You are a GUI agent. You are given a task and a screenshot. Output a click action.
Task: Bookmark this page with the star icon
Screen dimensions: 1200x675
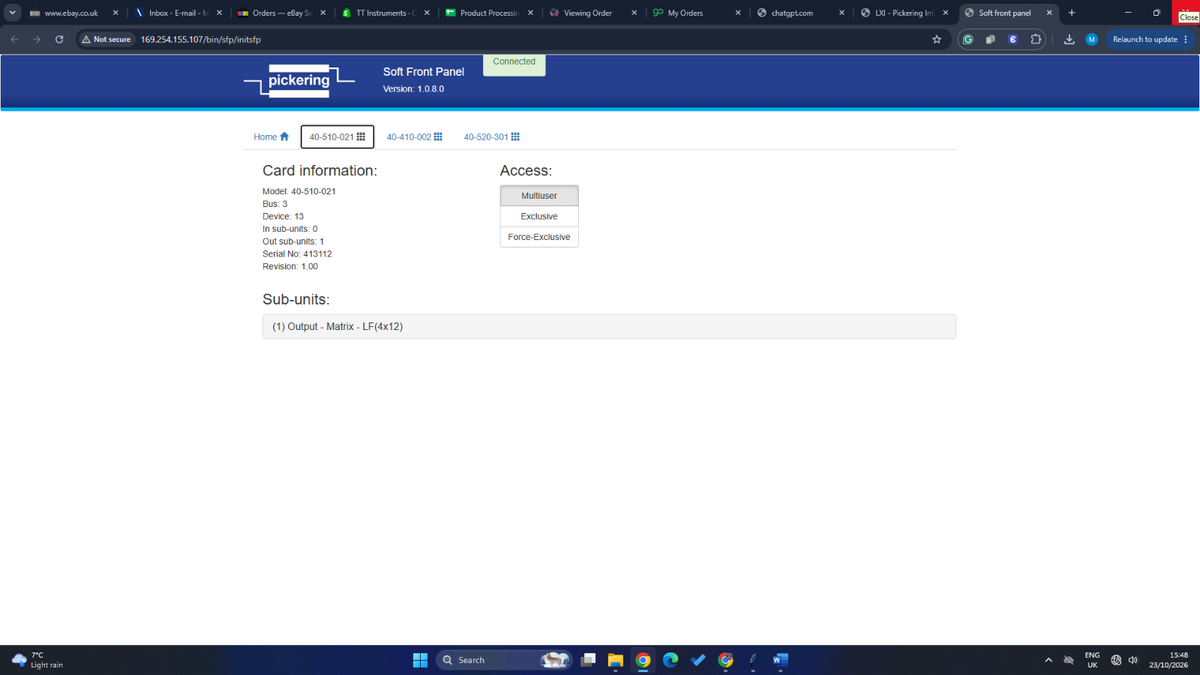936,40
